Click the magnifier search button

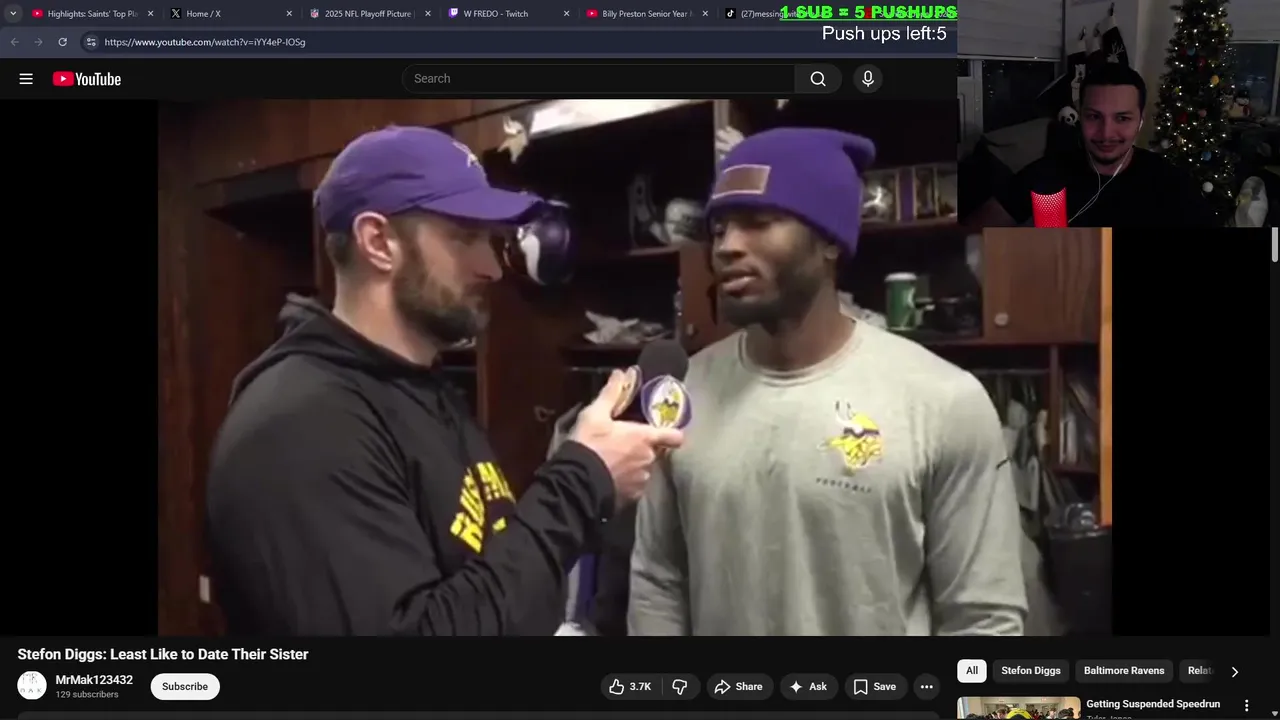(818, 79)
